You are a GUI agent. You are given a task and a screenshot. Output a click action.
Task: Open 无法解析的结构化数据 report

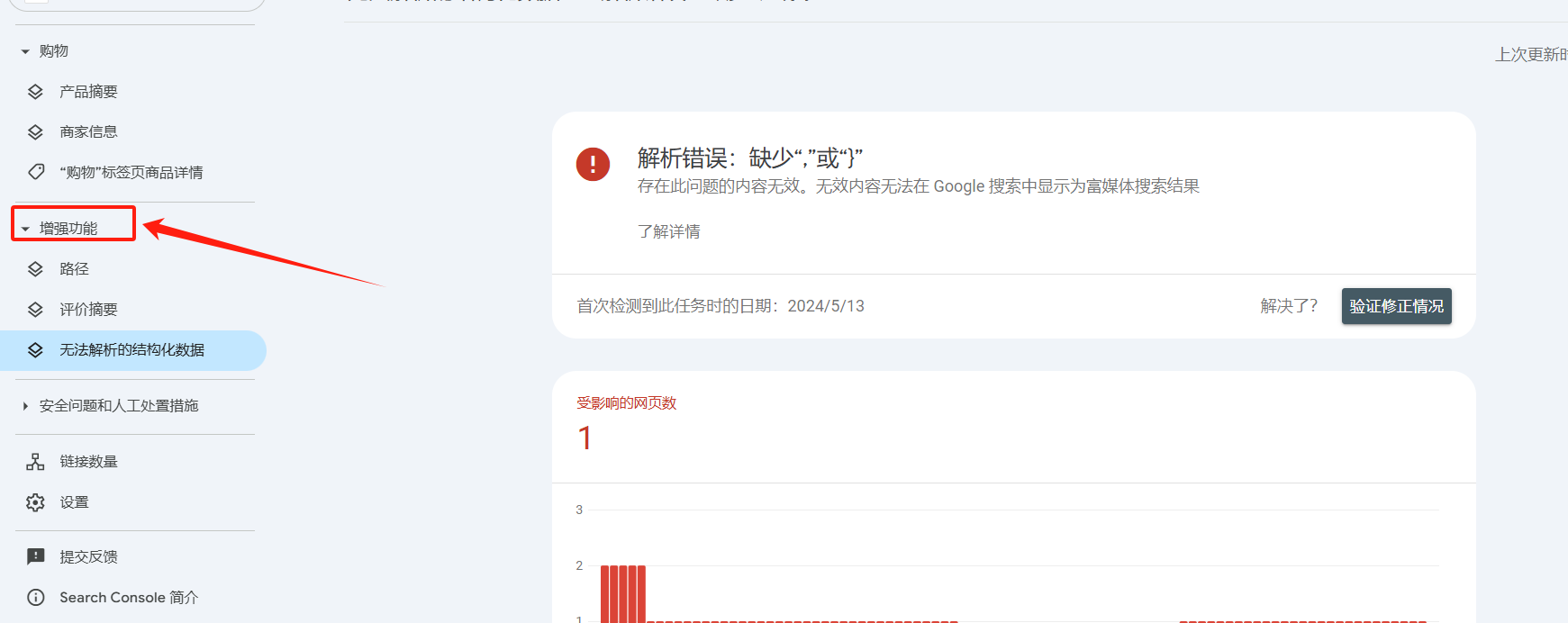pos(131,350)
